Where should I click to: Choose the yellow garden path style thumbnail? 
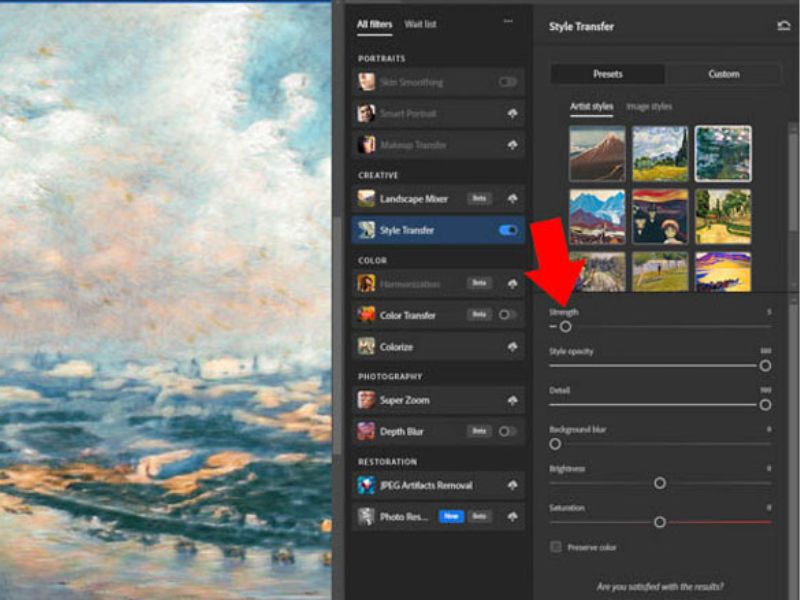tap(723, 217)
